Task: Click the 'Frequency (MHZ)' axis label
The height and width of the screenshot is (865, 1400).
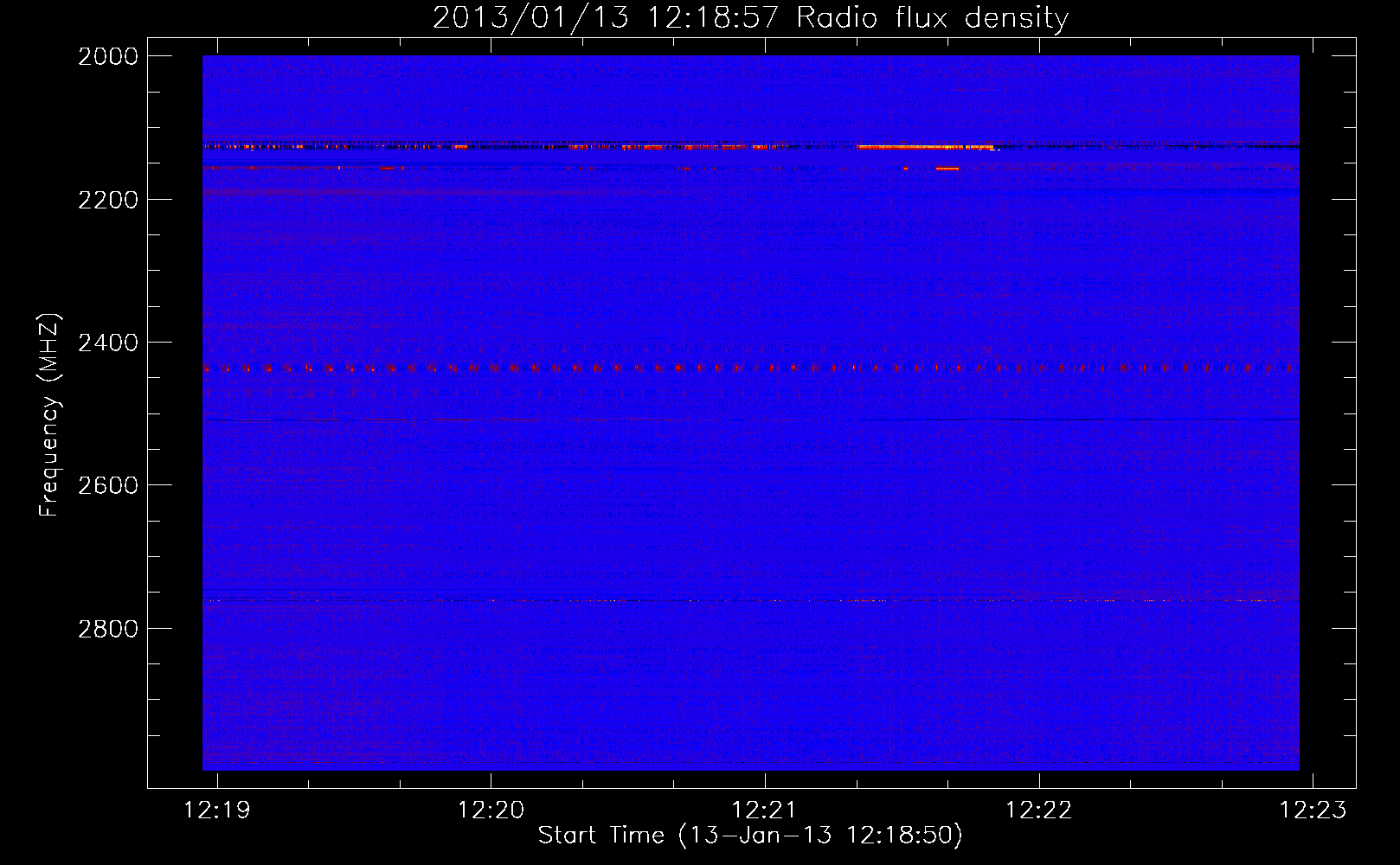Action: 49,415
